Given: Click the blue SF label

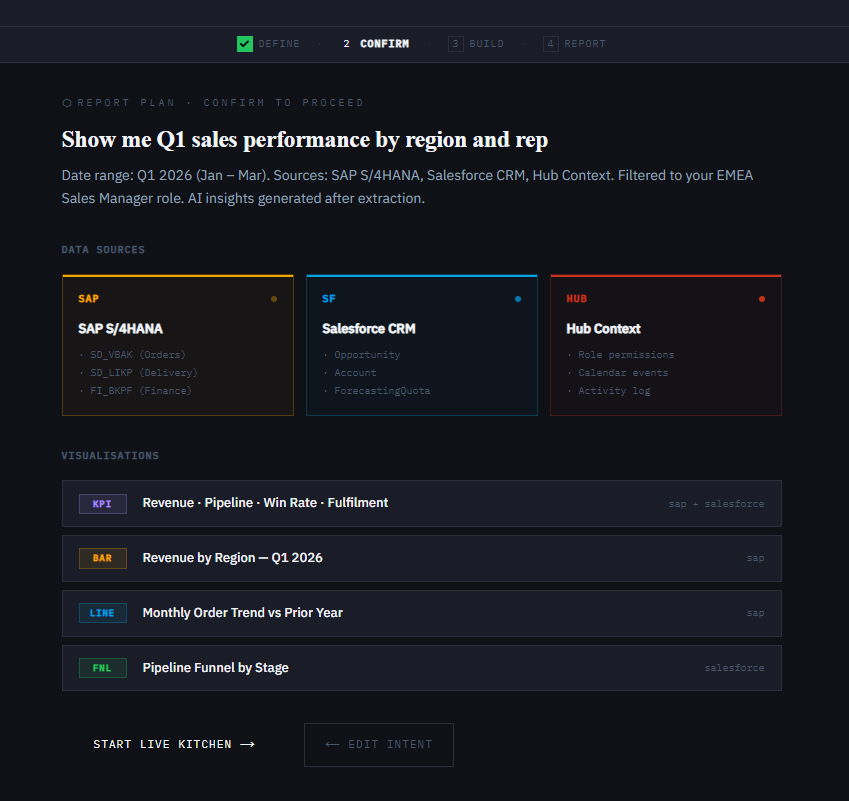Looking at the screenshot, I should point(329,299).
